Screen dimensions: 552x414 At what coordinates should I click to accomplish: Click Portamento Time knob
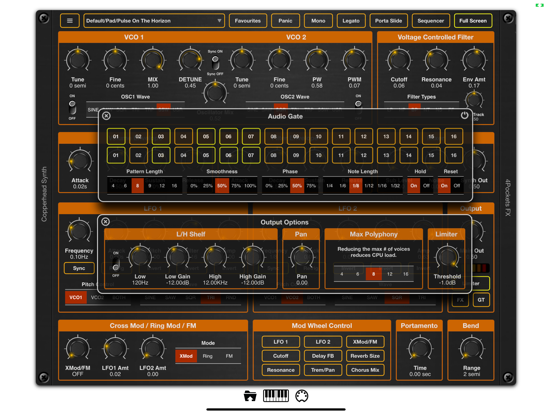coord(420,349)
